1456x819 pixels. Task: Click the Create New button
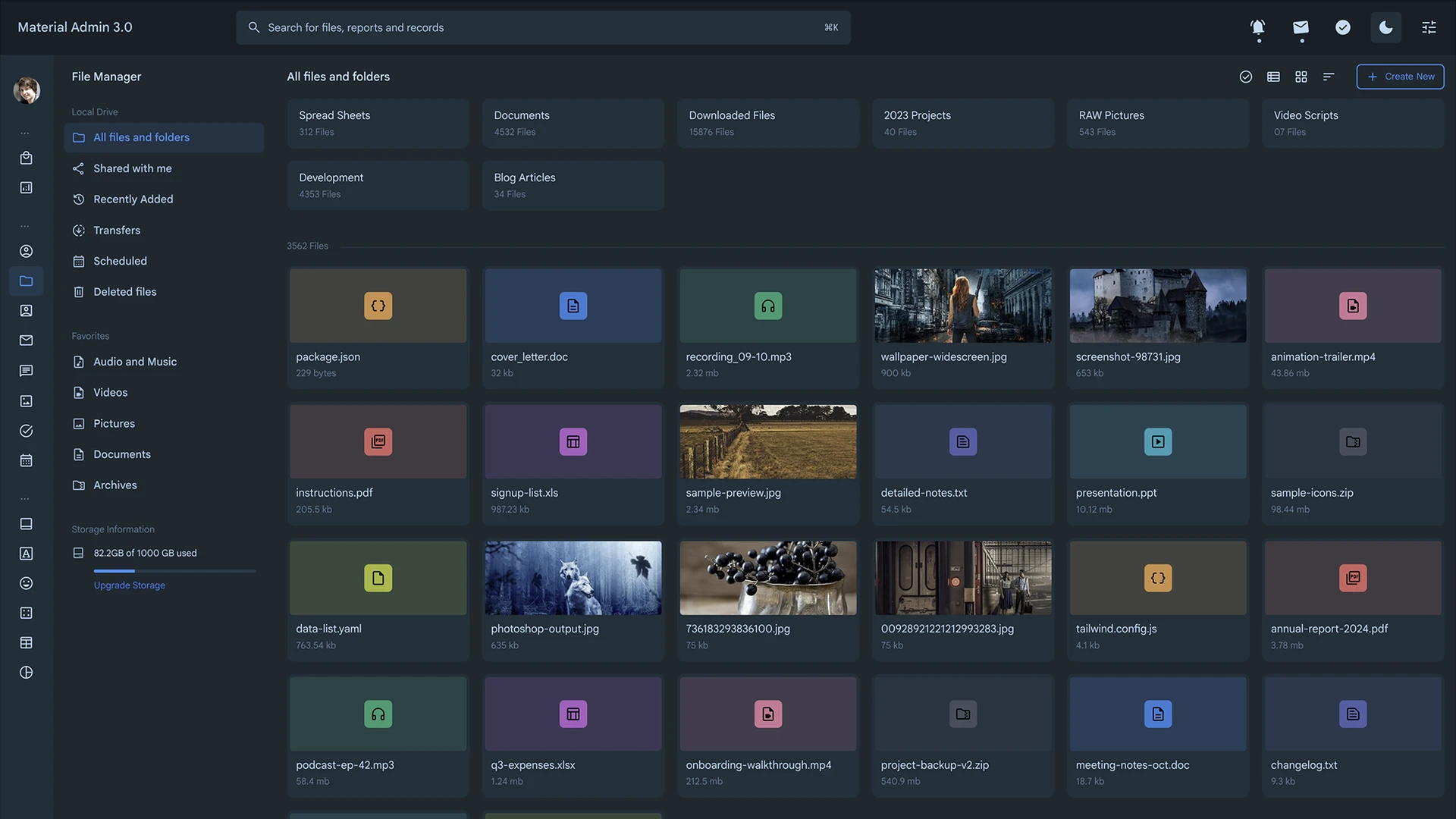(x=1400, y=77)
